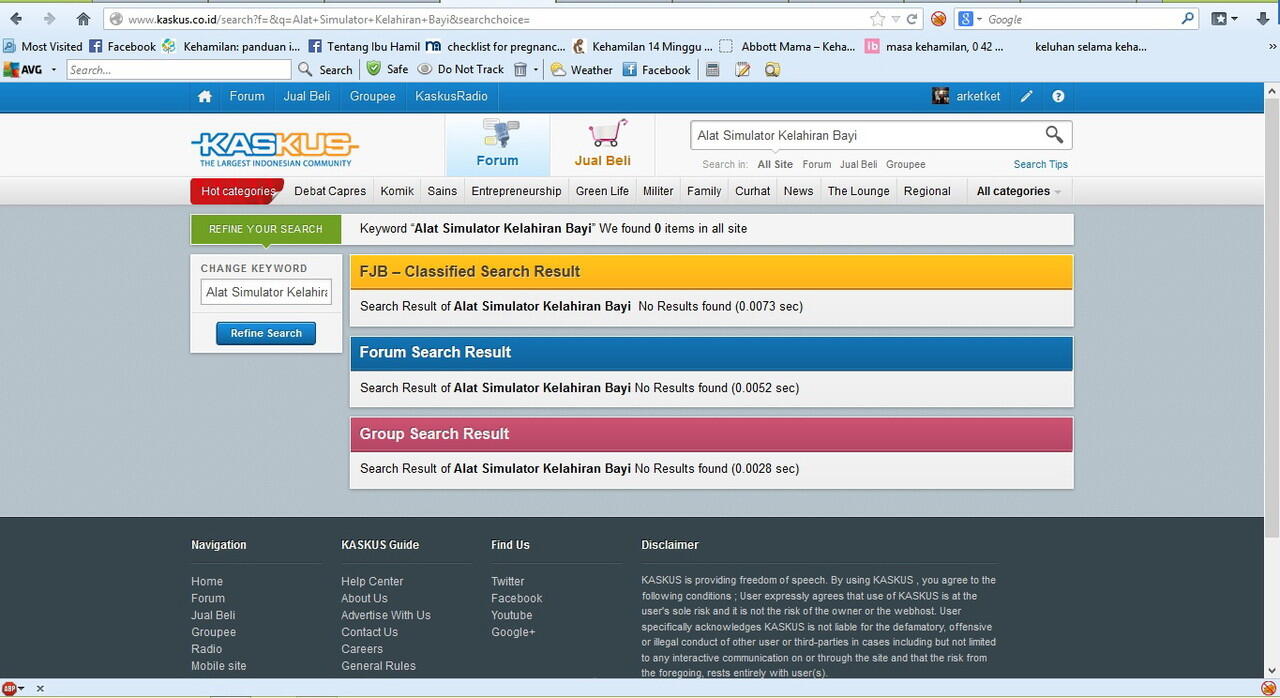Viewport: 1280px width, 698px height.
Task: Toggle AVG Do Not Track
Action: 460,69
